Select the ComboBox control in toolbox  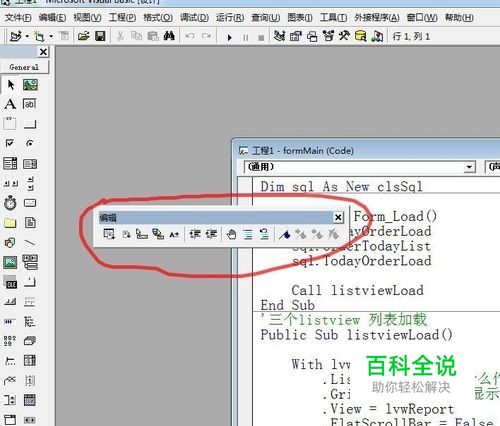[10, 163]
